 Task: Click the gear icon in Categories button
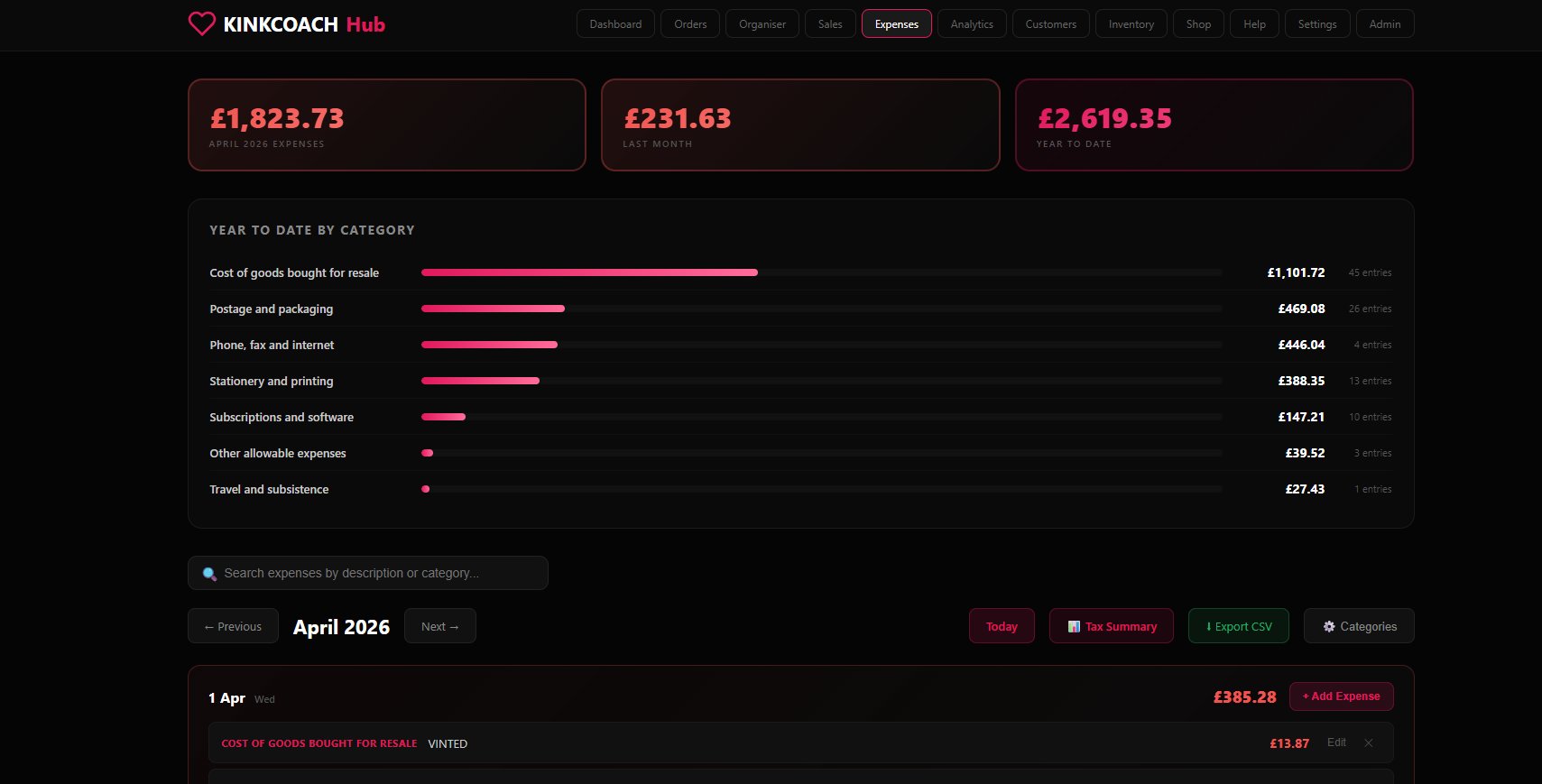click(1329, 626)
